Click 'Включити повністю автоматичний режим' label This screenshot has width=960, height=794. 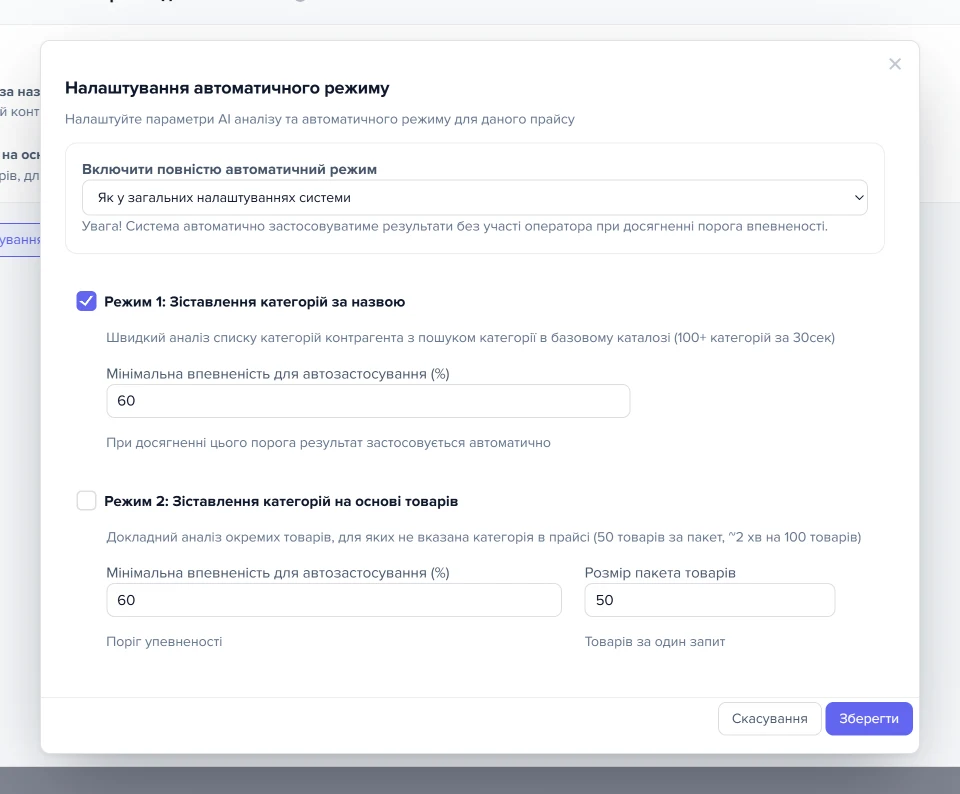[x=230, y=170]
